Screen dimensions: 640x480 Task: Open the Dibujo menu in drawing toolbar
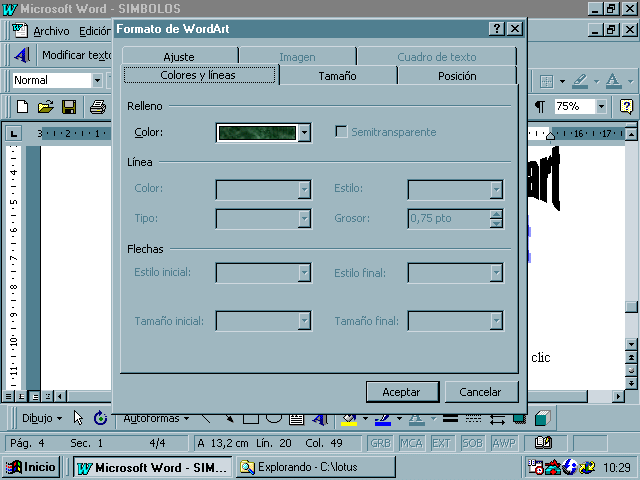42,418
